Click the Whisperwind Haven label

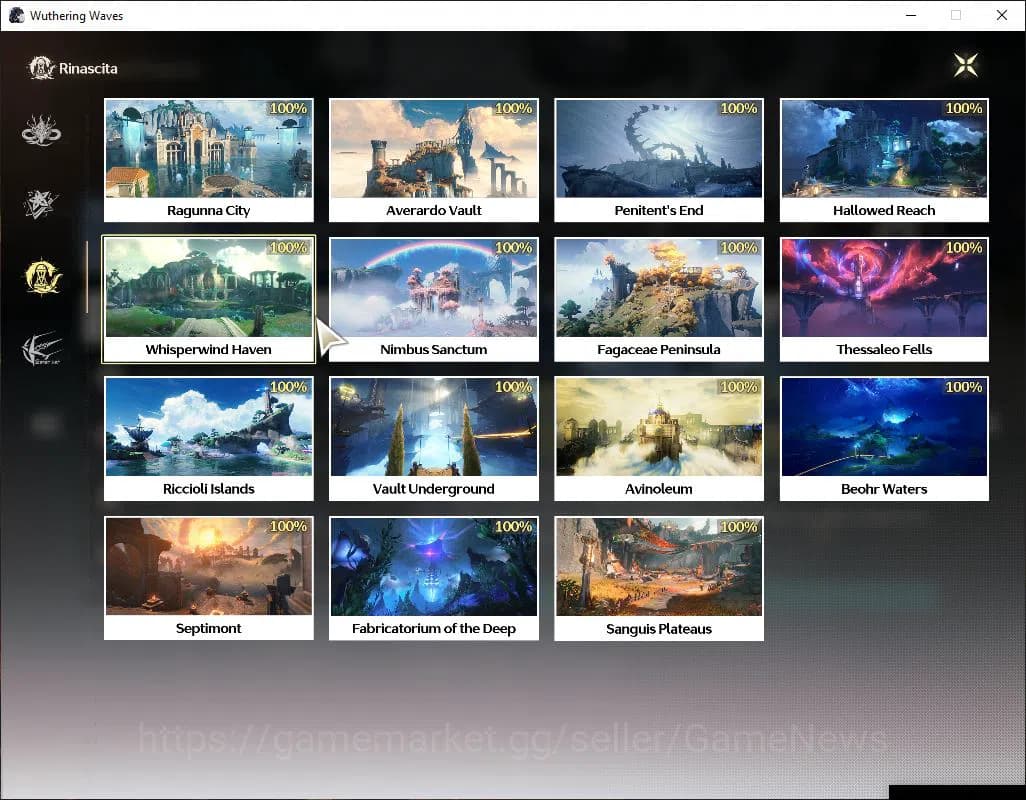point(209,349)
